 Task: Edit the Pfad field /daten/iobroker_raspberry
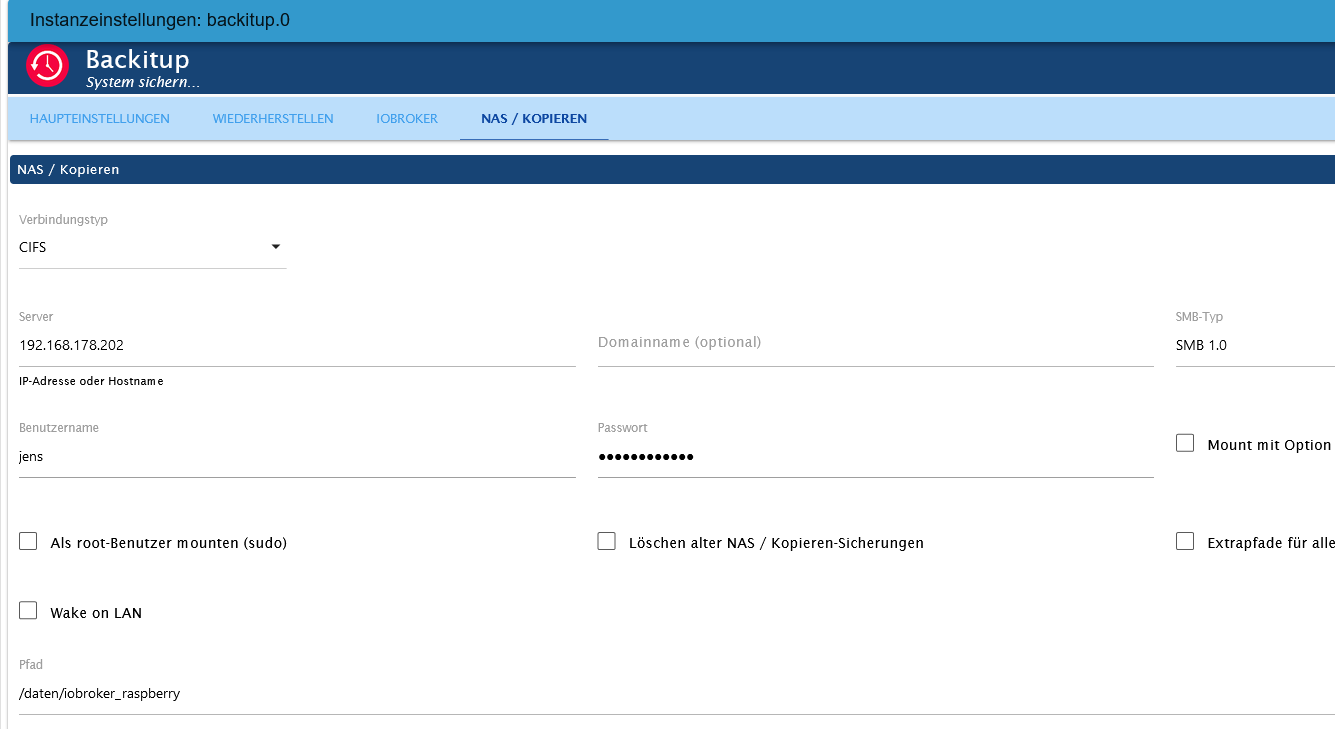click(677, 694)
